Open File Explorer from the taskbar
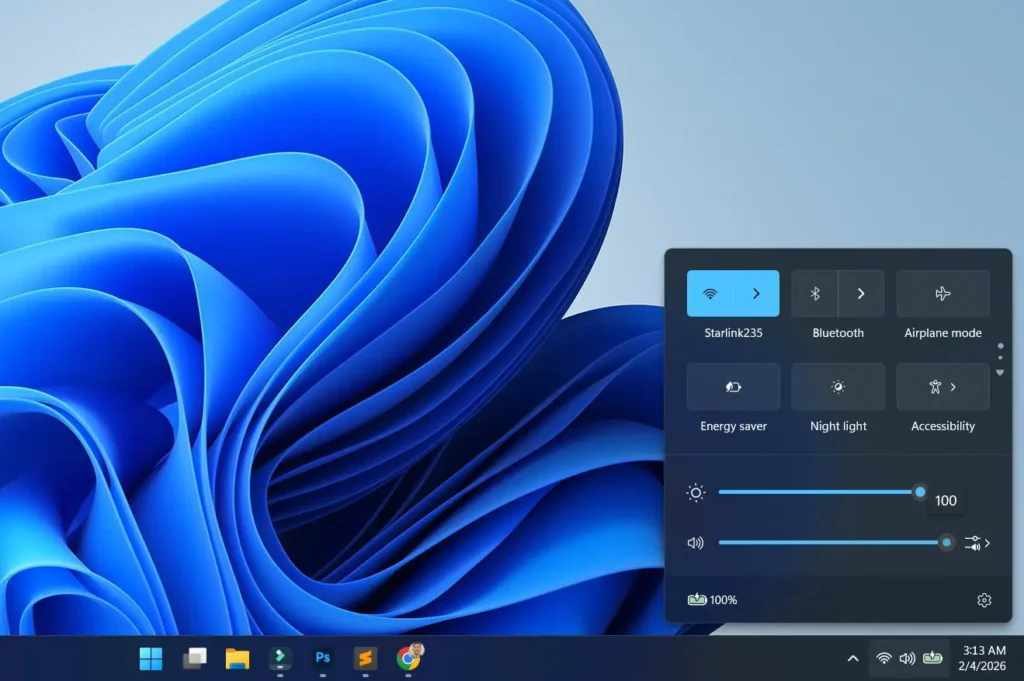This screenshot has height=681, width=1024. [236, 659]
